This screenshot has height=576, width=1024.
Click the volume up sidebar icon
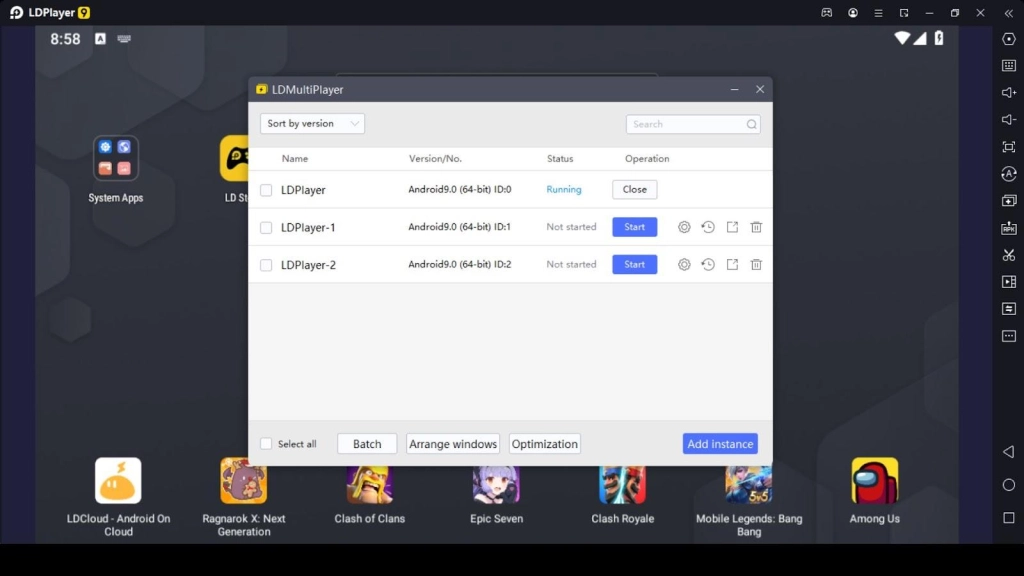point(1009,93)
